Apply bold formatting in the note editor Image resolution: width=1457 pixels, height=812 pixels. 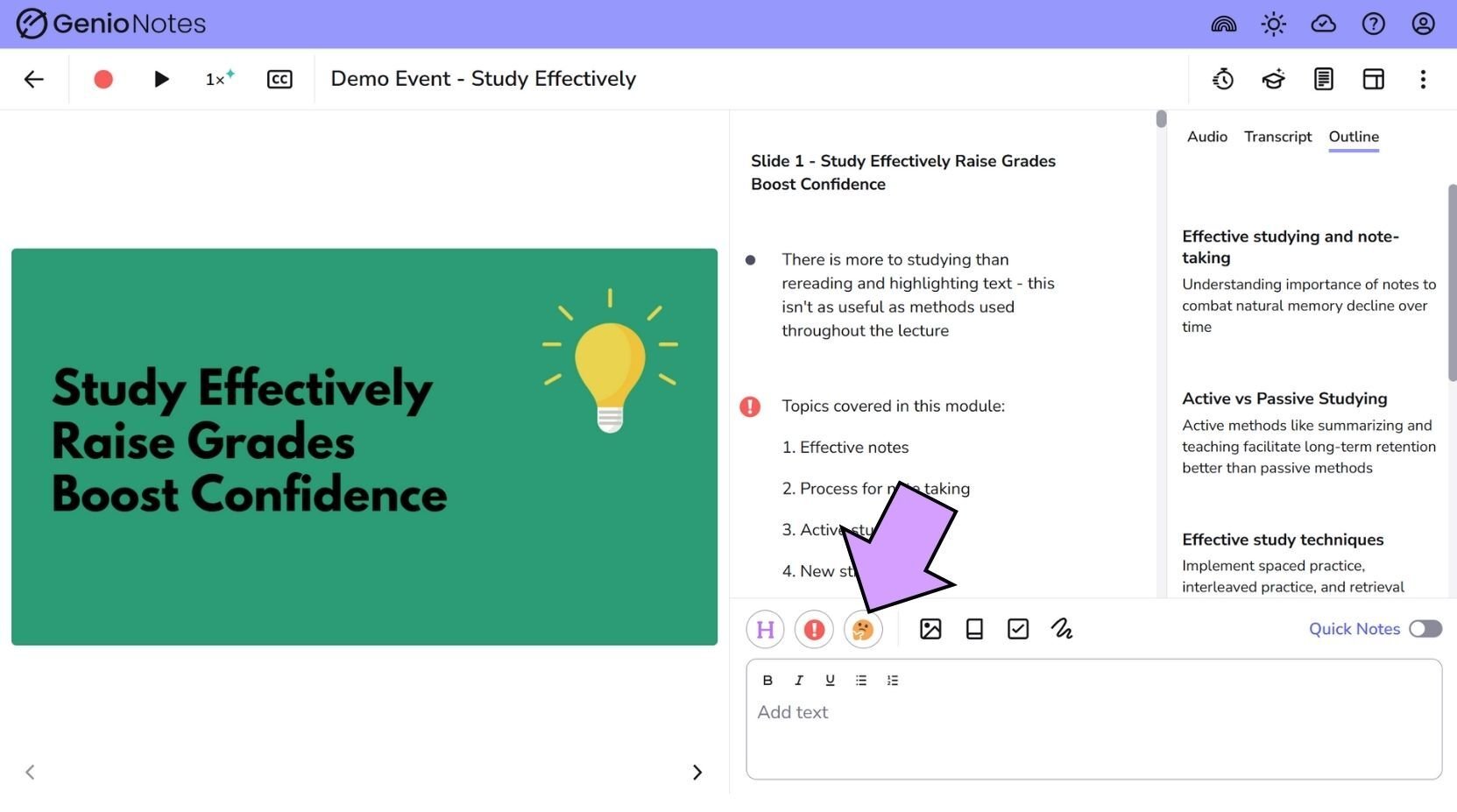pyautogui.click(x=767, y=680)
